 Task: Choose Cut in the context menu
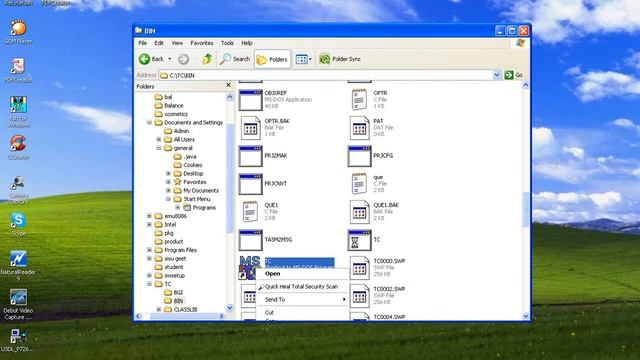coord(302,312)
